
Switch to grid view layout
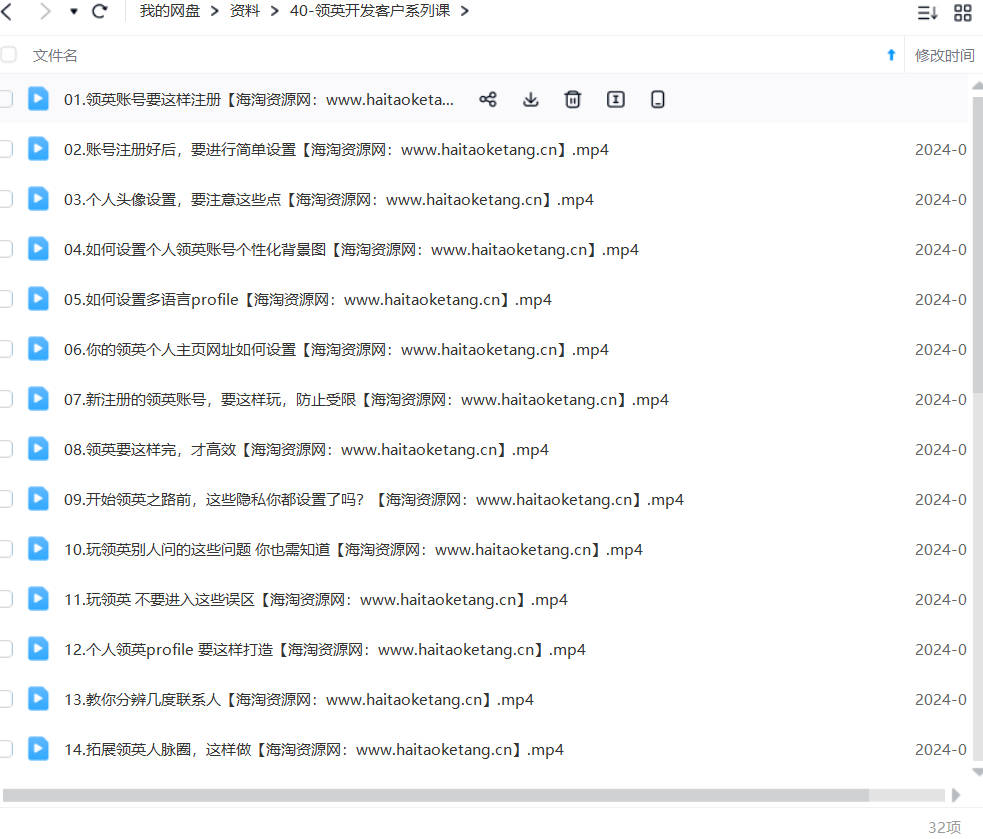[963, 13]
